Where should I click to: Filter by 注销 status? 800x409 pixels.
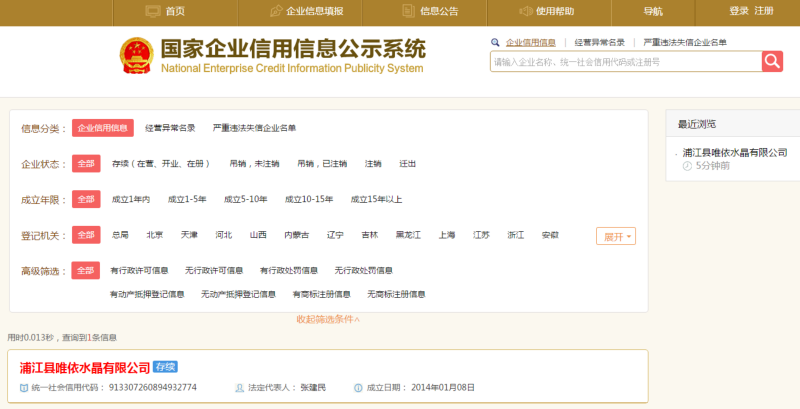(x=373, y=164)
